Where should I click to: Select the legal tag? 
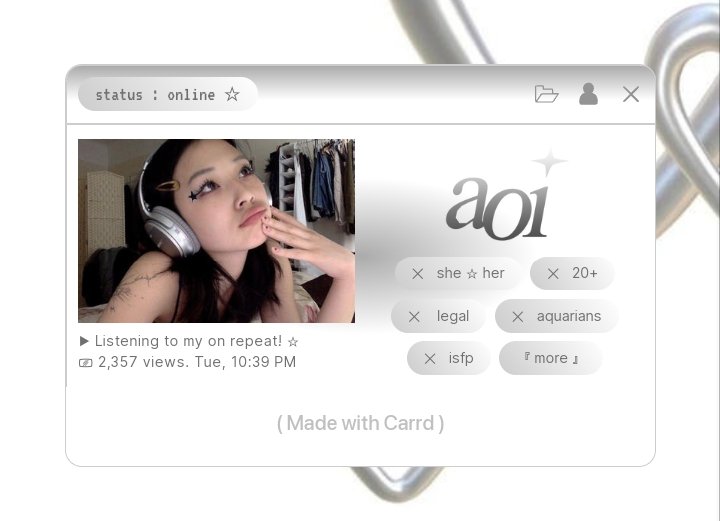pos(438,316)
